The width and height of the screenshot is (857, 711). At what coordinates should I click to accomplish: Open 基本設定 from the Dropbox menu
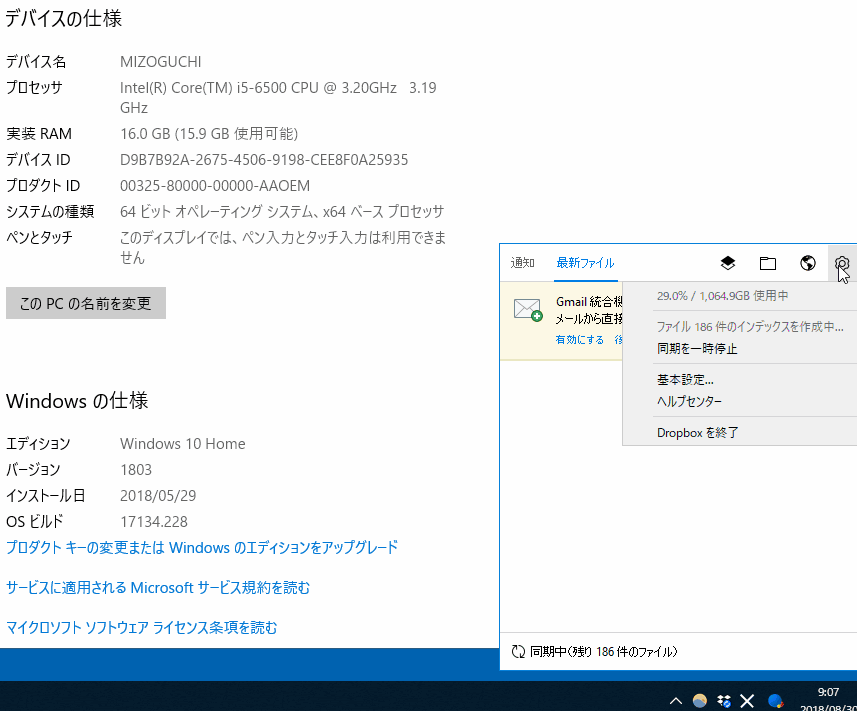coord(687,379)
